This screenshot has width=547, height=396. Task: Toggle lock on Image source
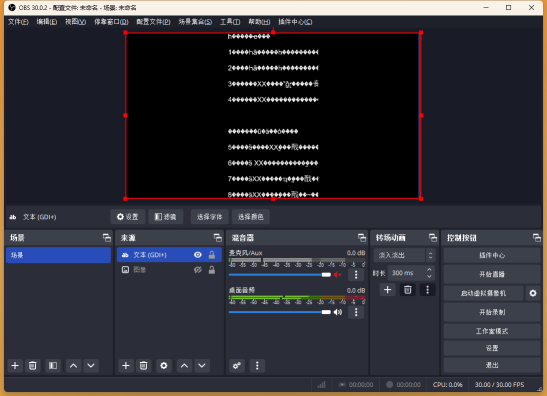212,270
